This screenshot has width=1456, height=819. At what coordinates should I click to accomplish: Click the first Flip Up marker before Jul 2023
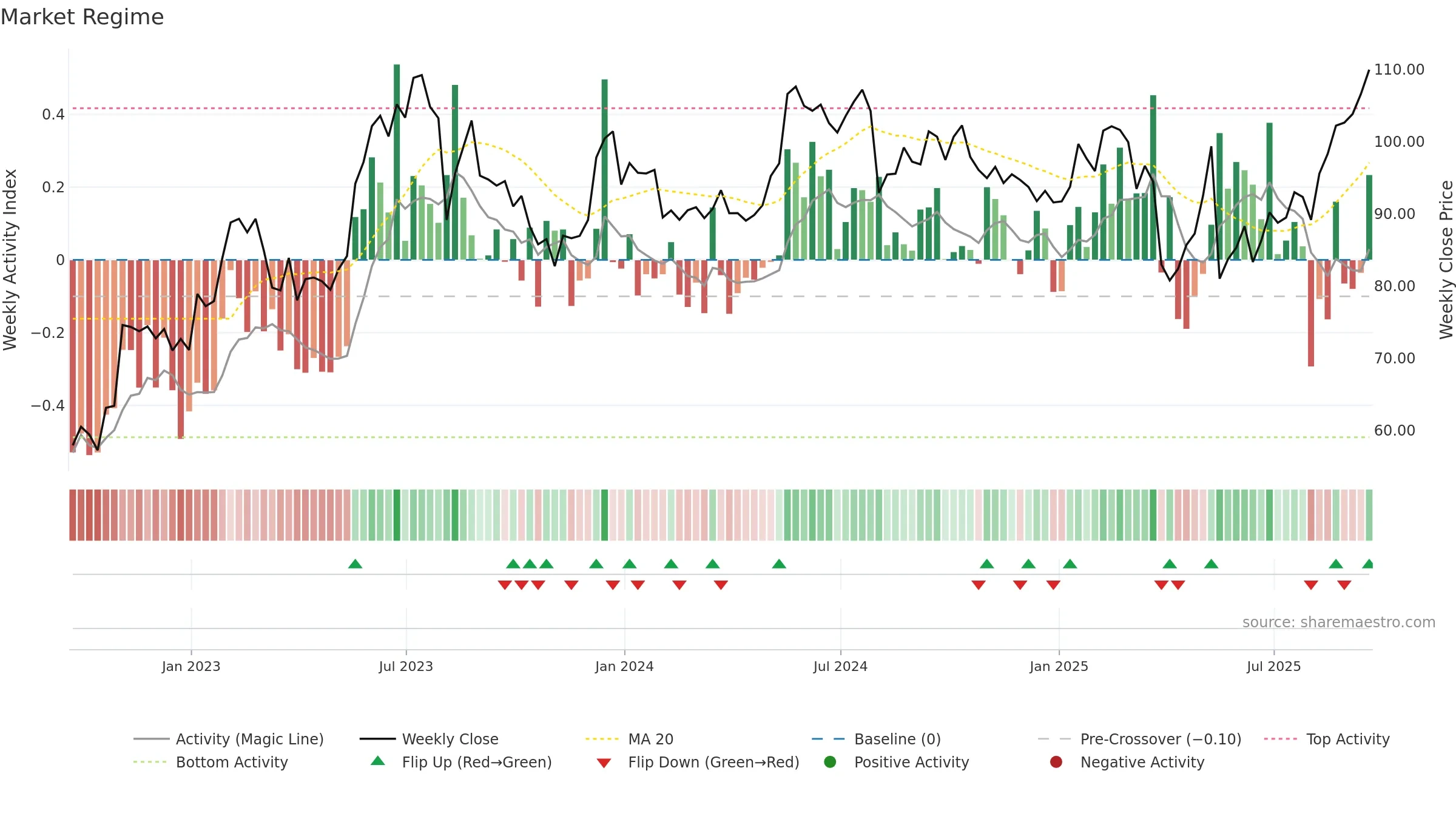coord(356,564)
